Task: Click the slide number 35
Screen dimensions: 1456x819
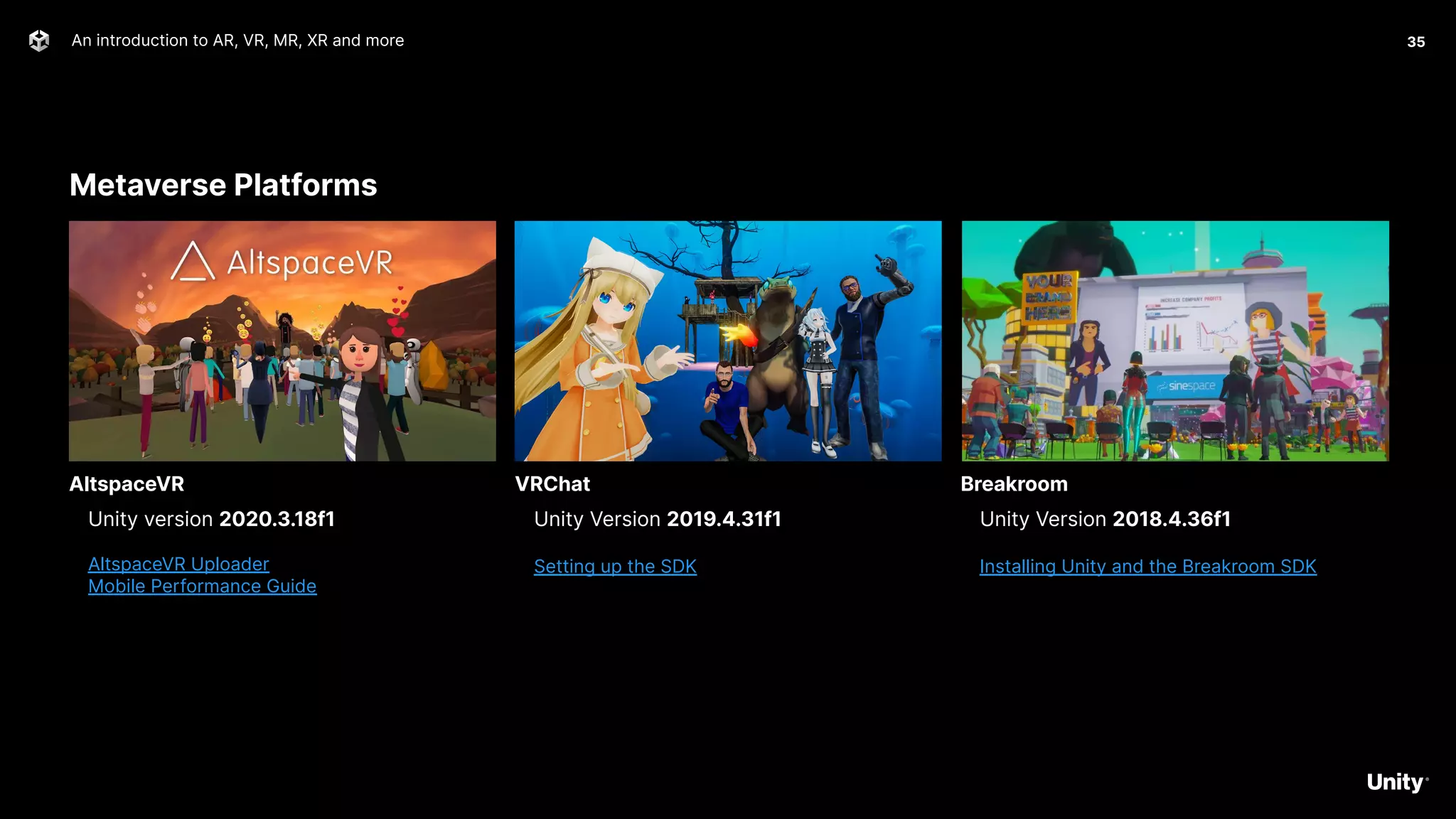Action: point(1415,42)
